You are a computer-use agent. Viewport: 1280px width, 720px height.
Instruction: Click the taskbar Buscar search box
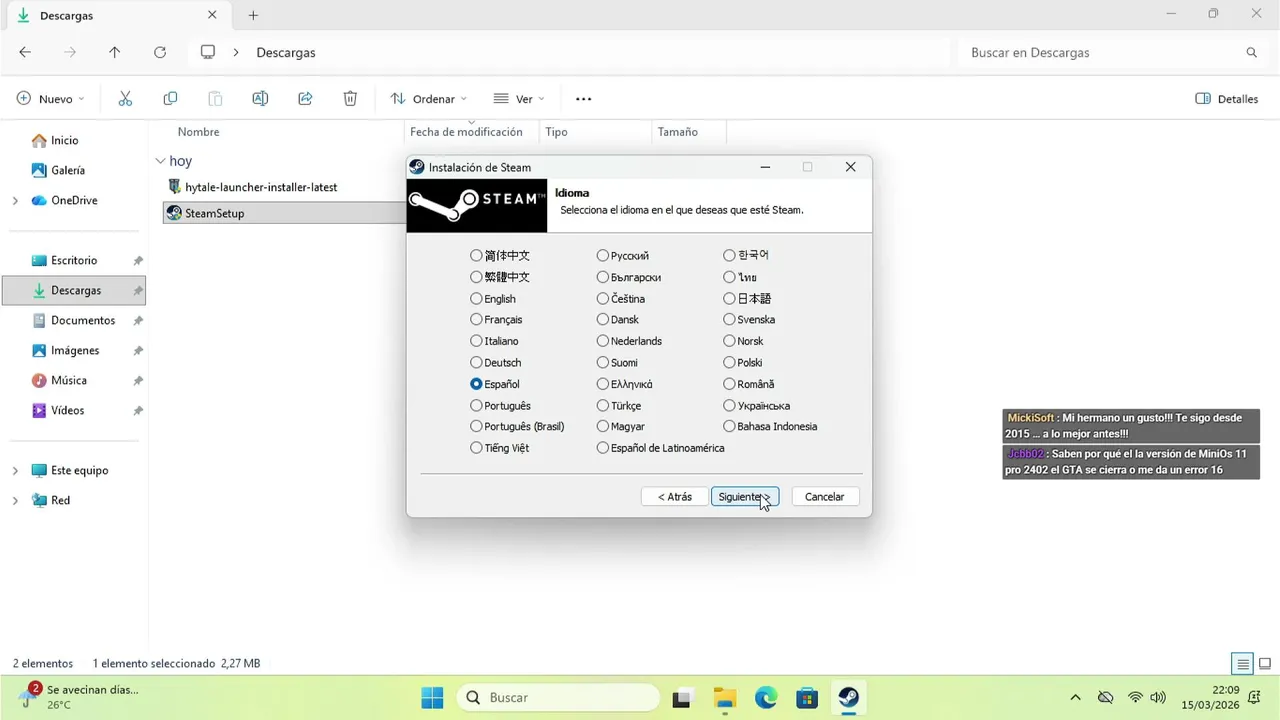pyautogui.click(x=559, y=697)
